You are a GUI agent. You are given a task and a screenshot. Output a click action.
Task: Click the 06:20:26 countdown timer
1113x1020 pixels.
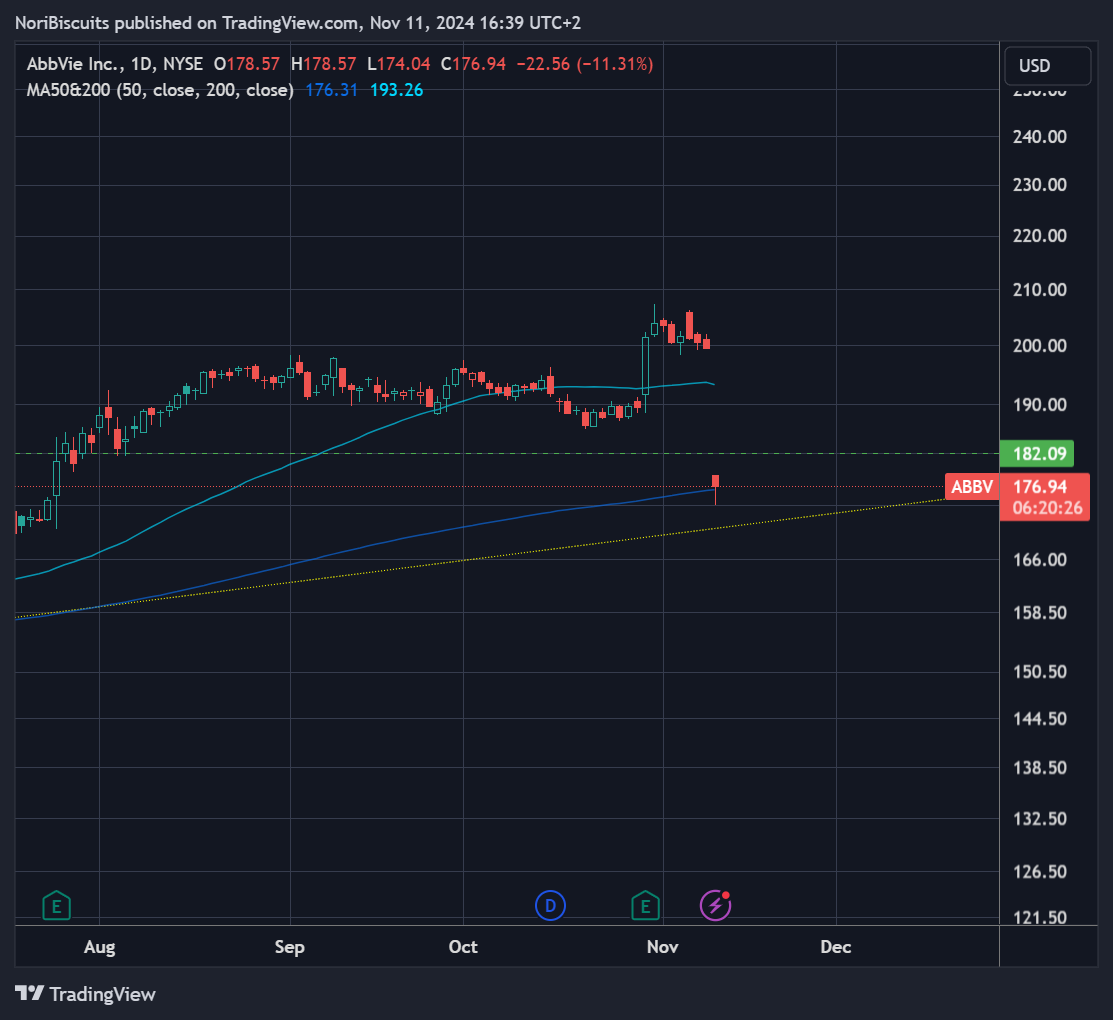tap(1048, 508)
